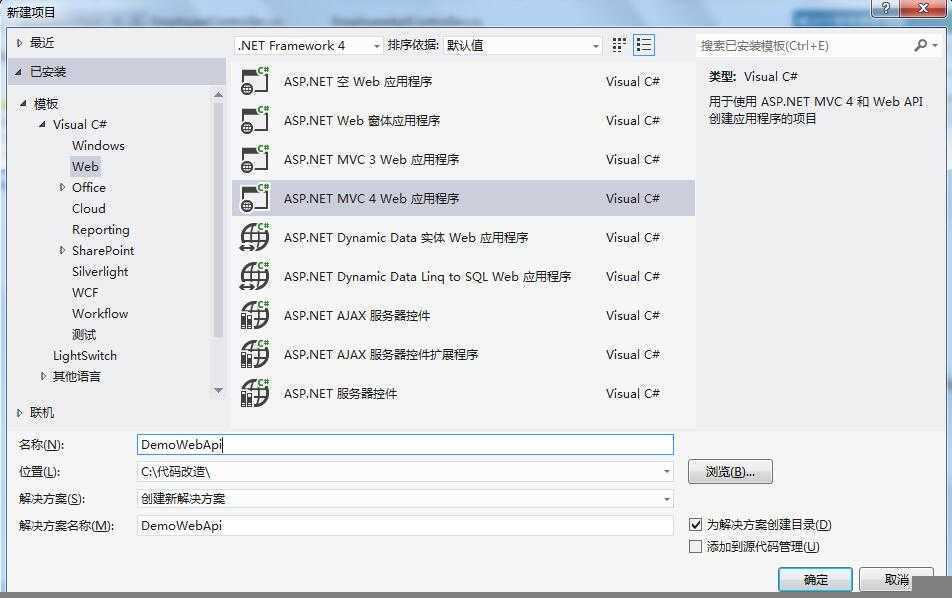
Task: Expand the 其他语言 tree node
Action: pos(43,376)
